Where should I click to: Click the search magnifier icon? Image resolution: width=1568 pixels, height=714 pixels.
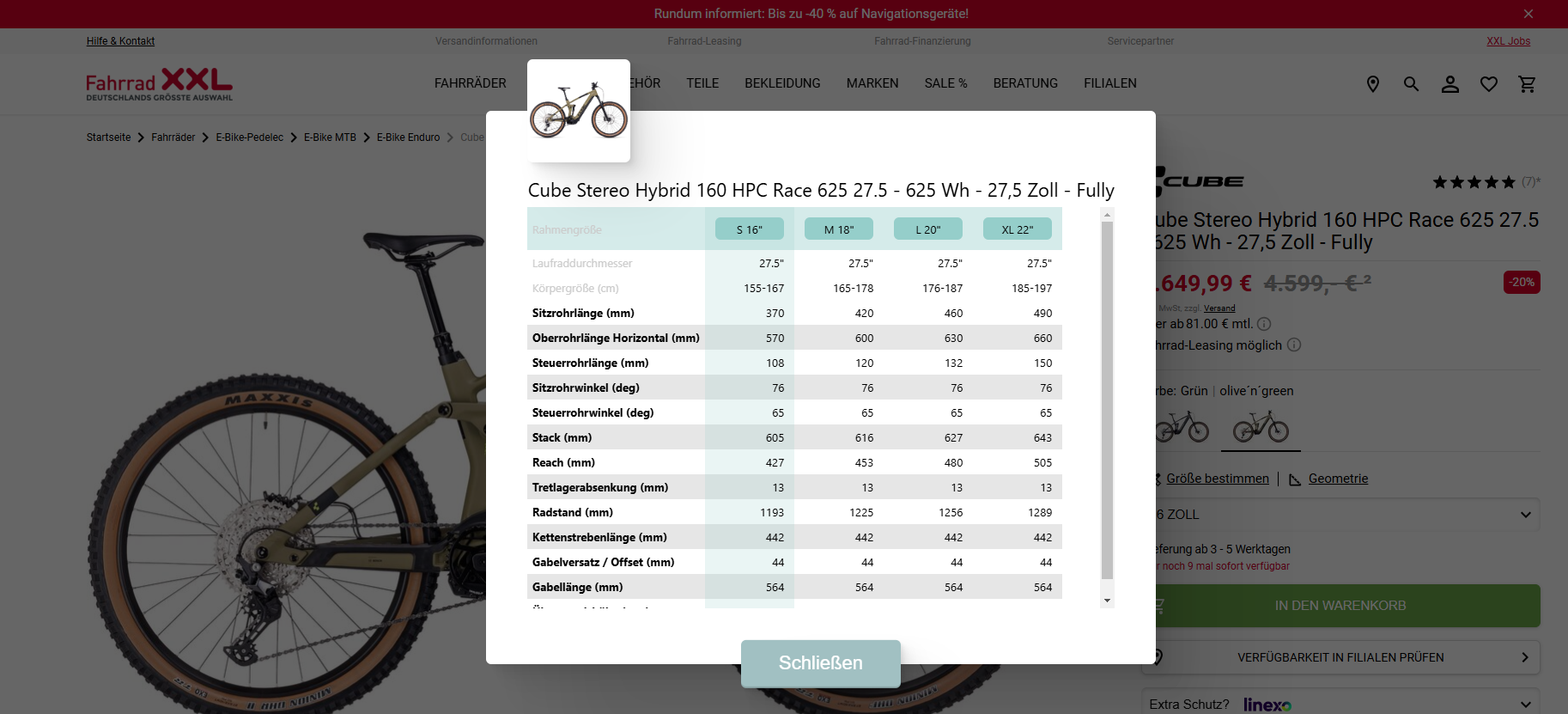1411,84
